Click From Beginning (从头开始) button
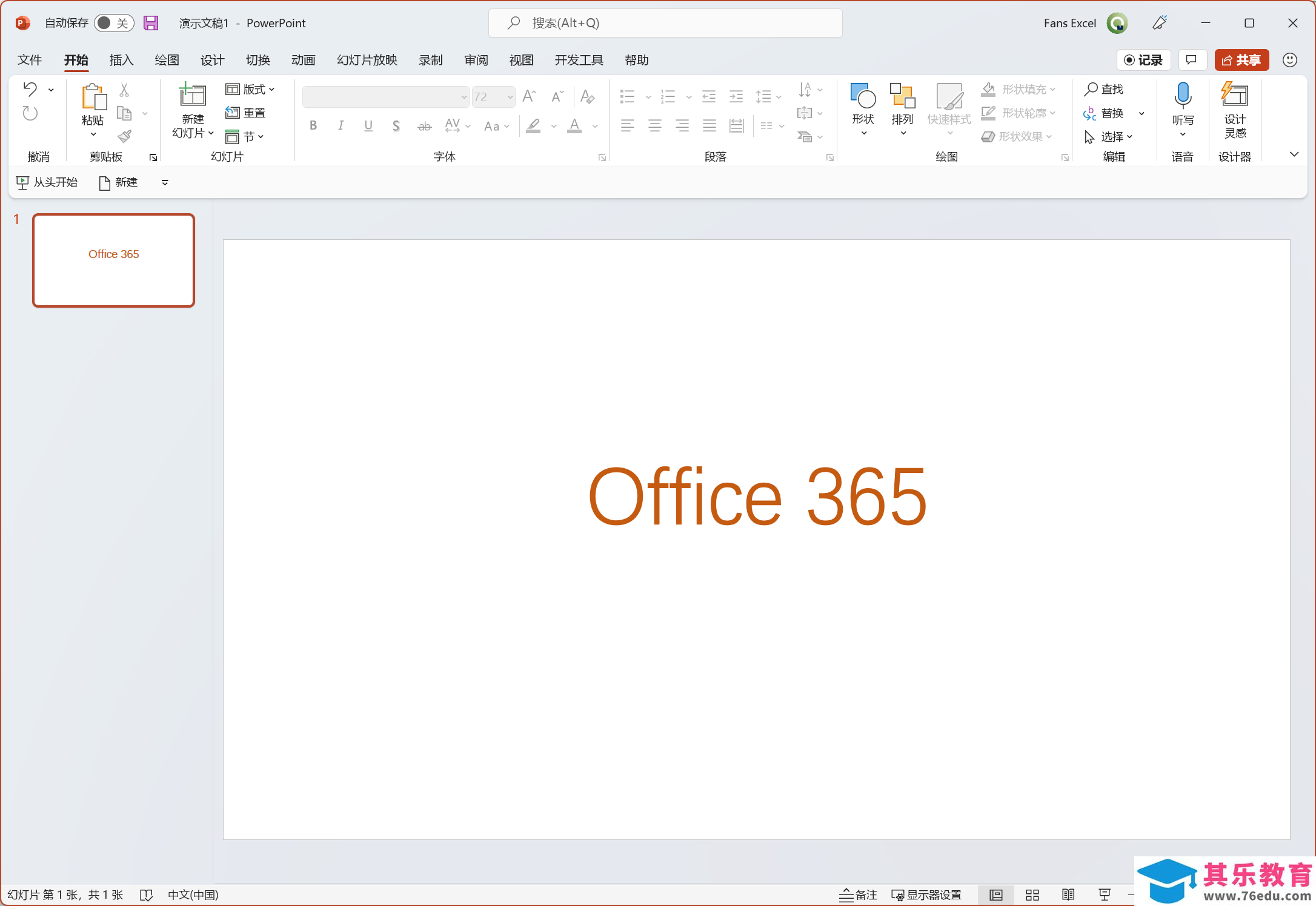 [47, 182]
